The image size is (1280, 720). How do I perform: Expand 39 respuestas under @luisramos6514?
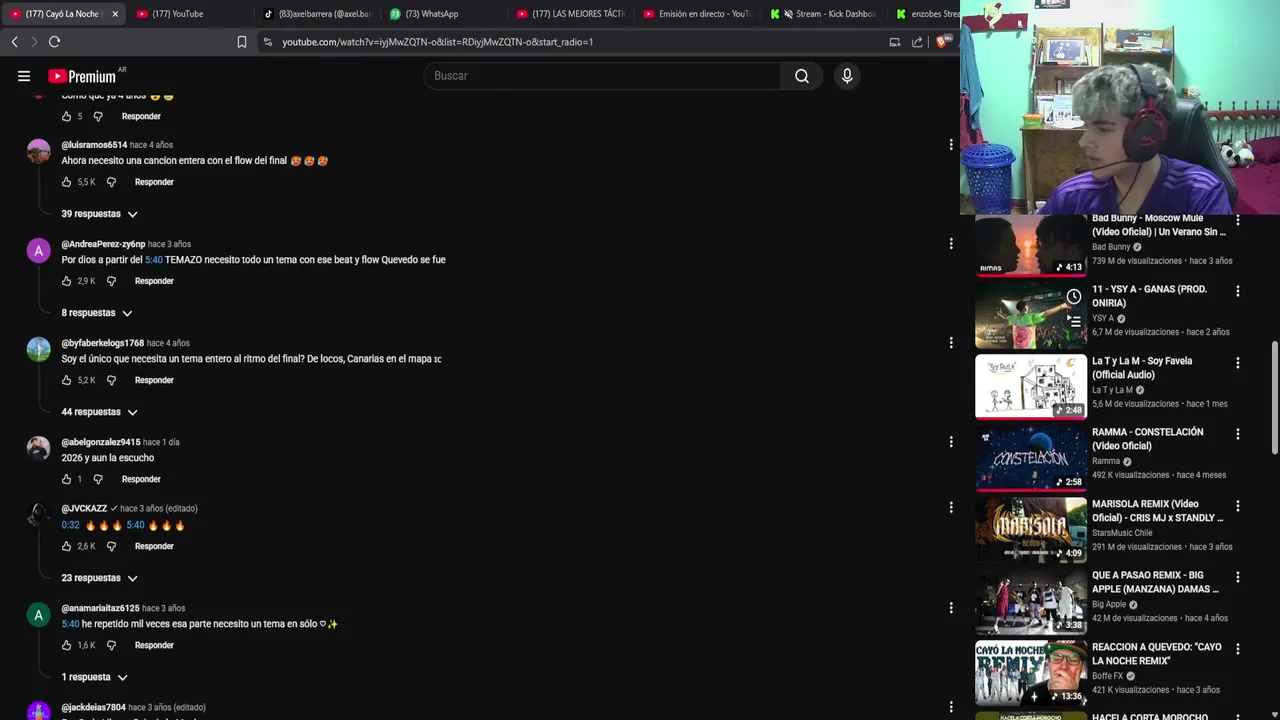pos(99,214)
